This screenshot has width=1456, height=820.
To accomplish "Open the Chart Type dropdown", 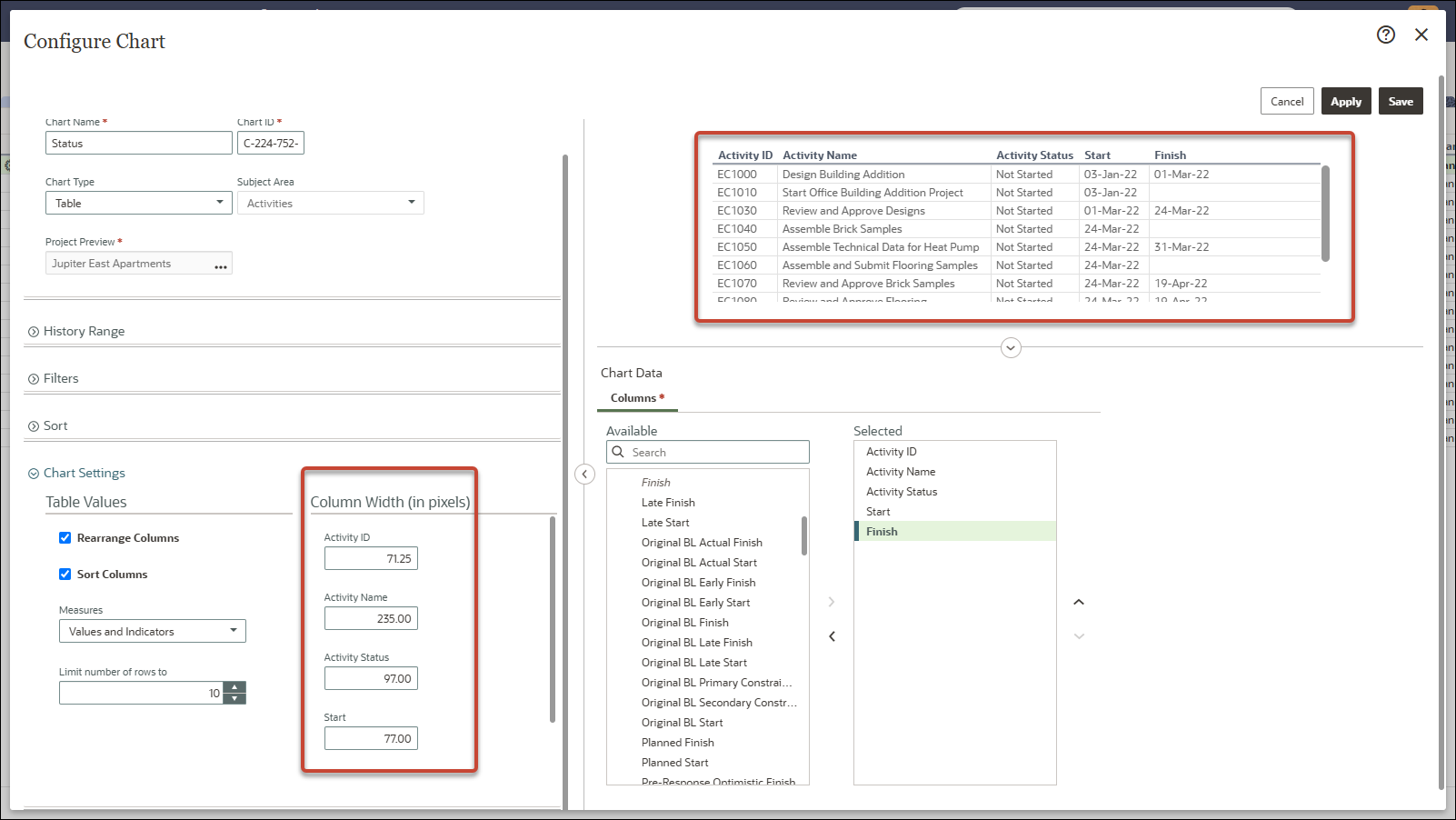I will coord(139,203).
